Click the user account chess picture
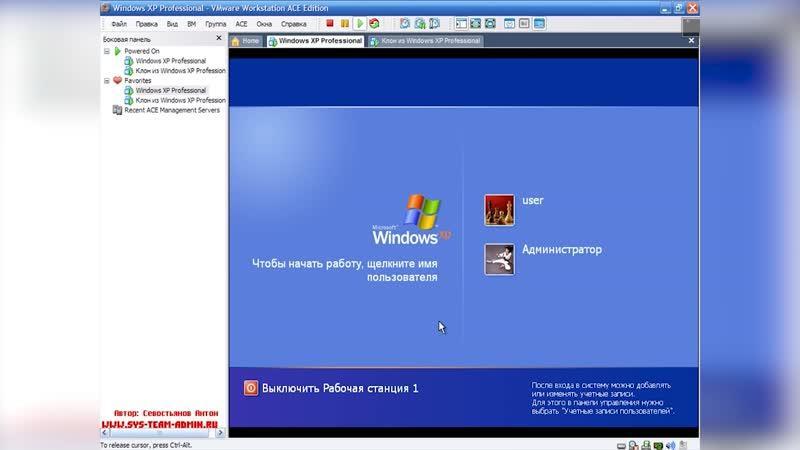The width and height of the screenshot is (800, 450). [x=499, y=209]
